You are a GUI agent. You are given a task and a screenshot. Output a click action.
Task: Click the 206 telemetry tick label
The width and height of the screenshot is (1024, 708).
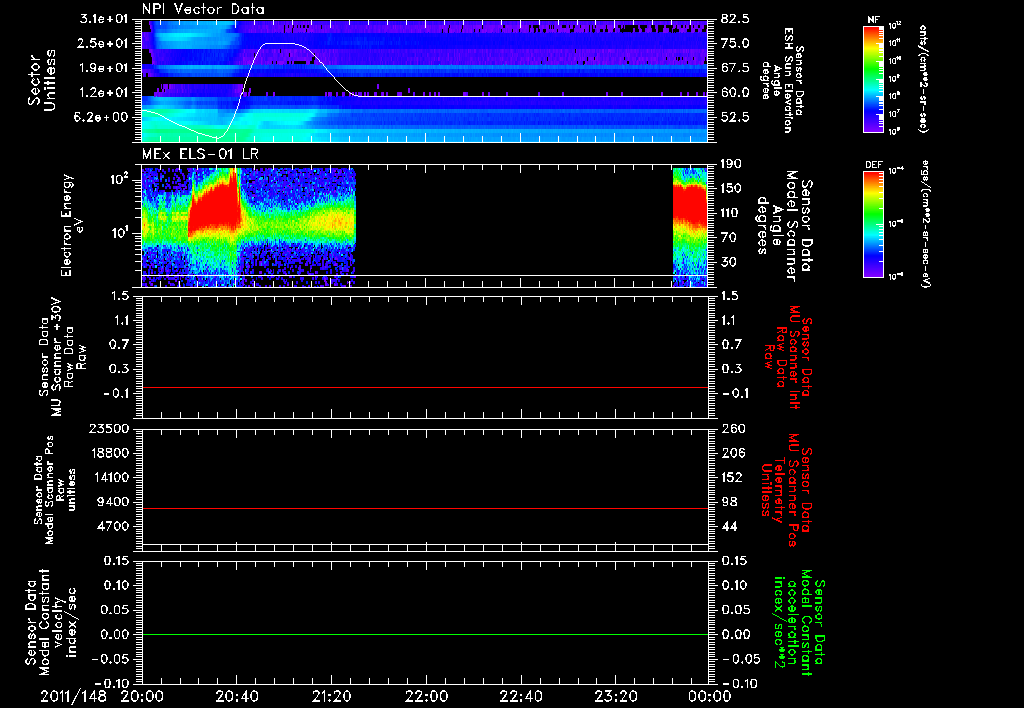point(732,453)
